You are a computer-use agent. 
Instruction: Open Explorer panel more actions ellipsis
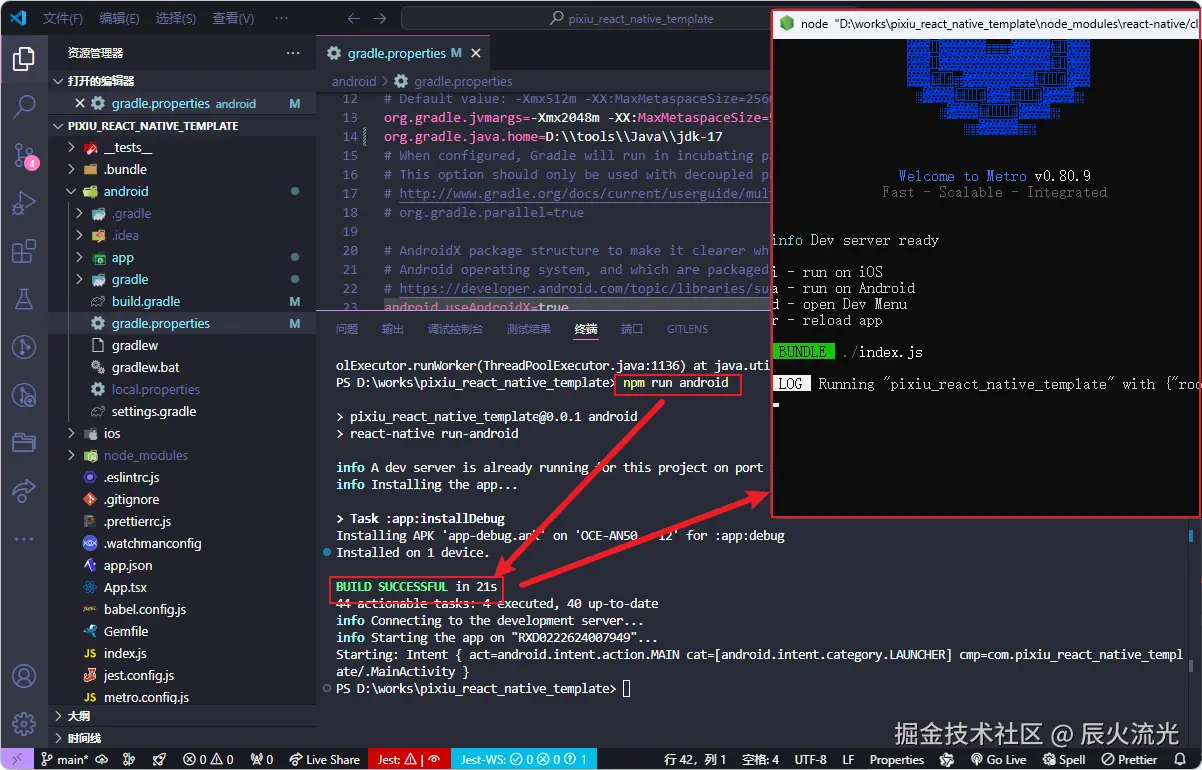tap(293, 53)
